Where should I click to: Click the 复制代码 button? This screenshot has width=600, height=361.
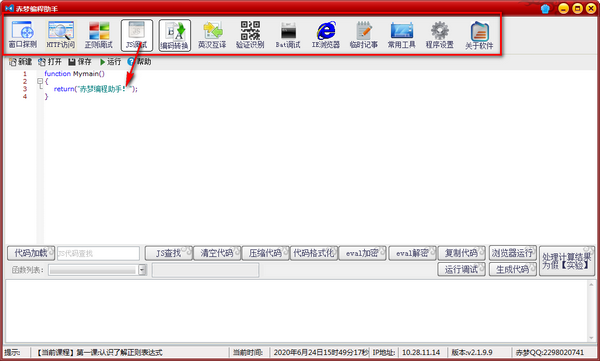pyautogui.click(x=461, y=253)
